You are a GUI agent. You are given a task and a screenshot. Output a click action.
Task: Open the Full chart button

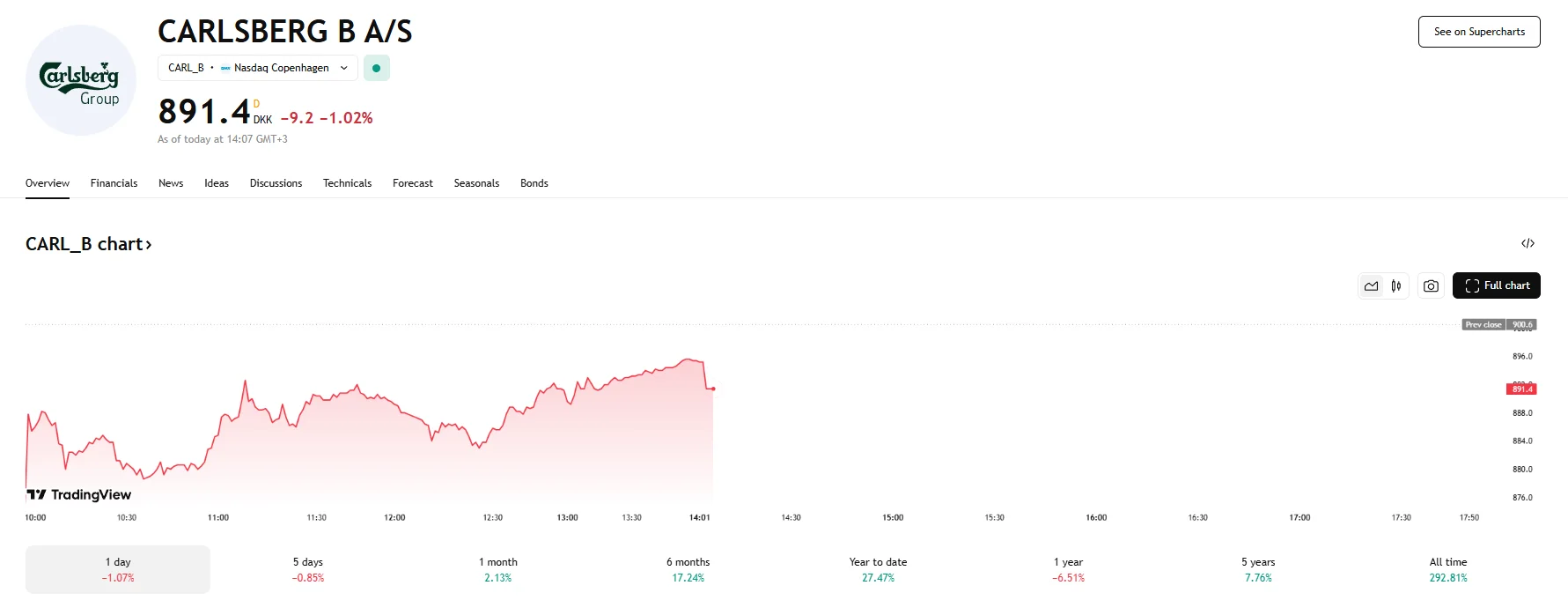tap(1497, 285)
